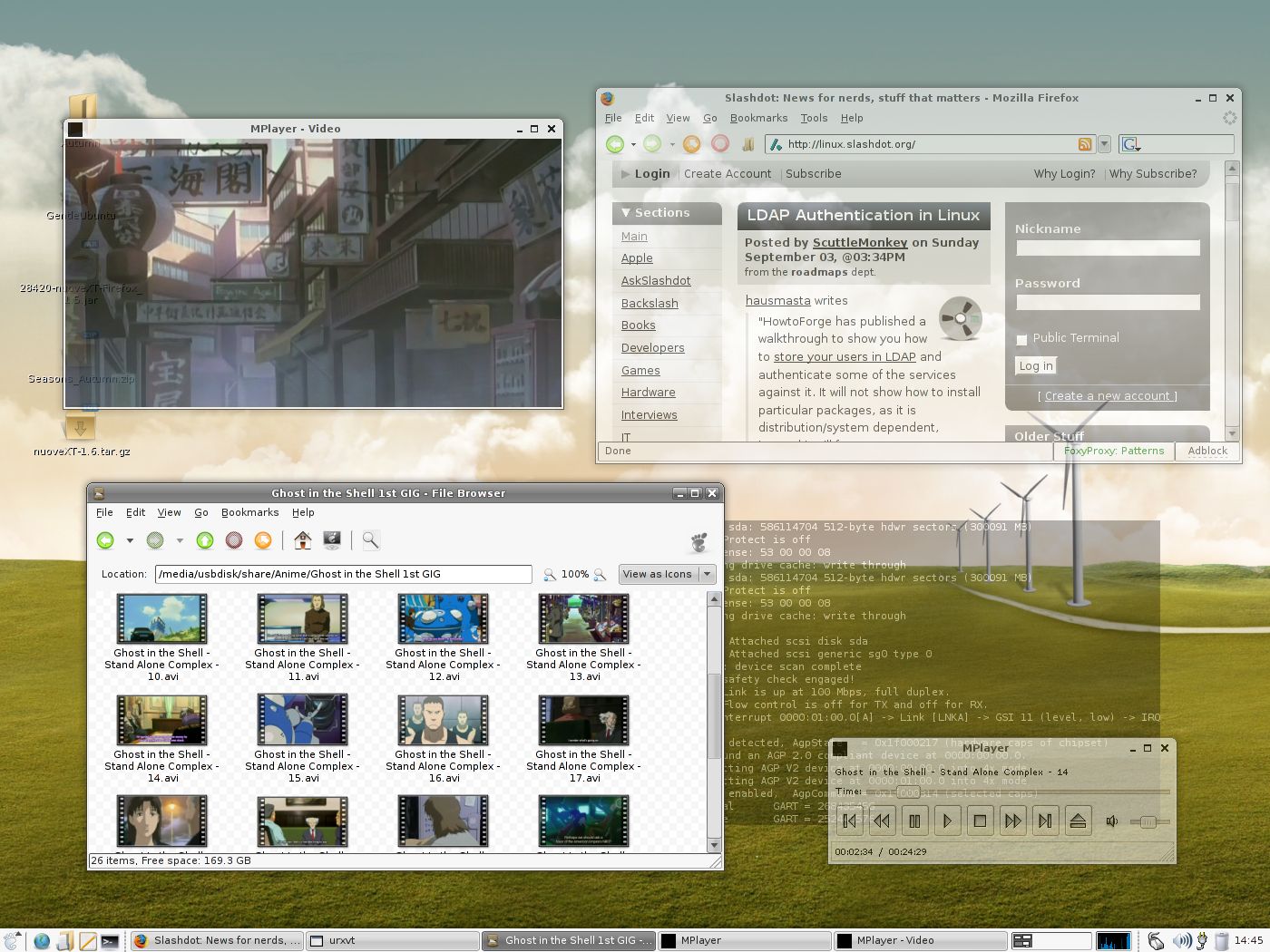
Task: Click the Stop button in Firefox toolbar
Action: (x=720, y=143)
